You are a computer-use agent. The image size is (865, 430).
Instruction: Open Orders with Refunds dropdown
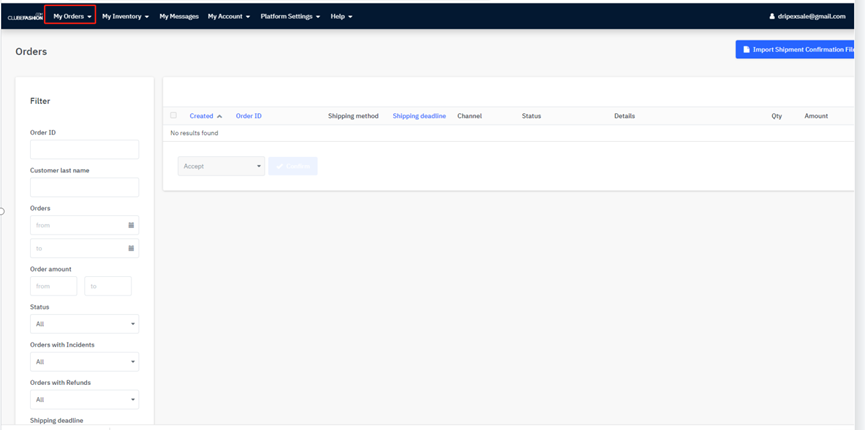coord(84,400)
